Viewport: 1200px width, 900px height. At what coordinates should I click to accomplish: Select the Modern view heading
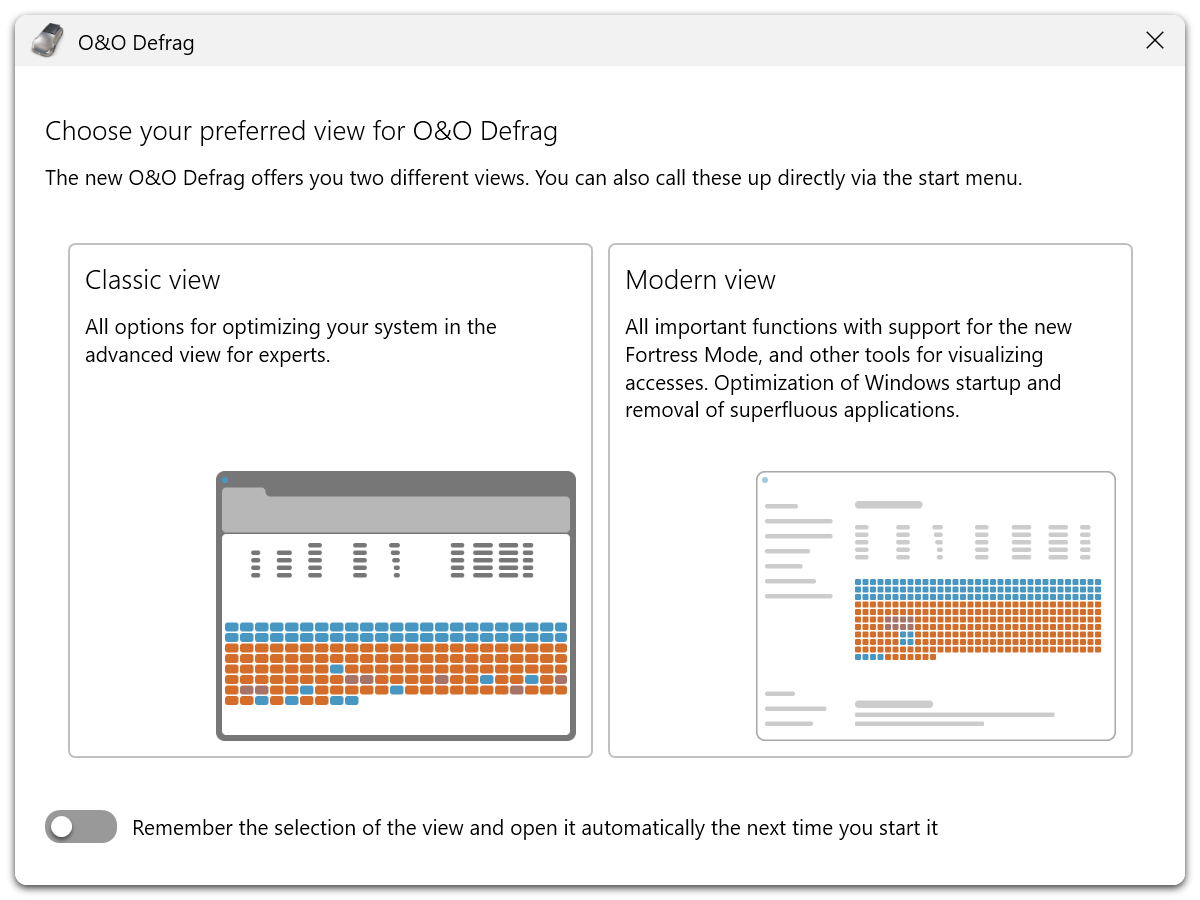tap(700, 280)
